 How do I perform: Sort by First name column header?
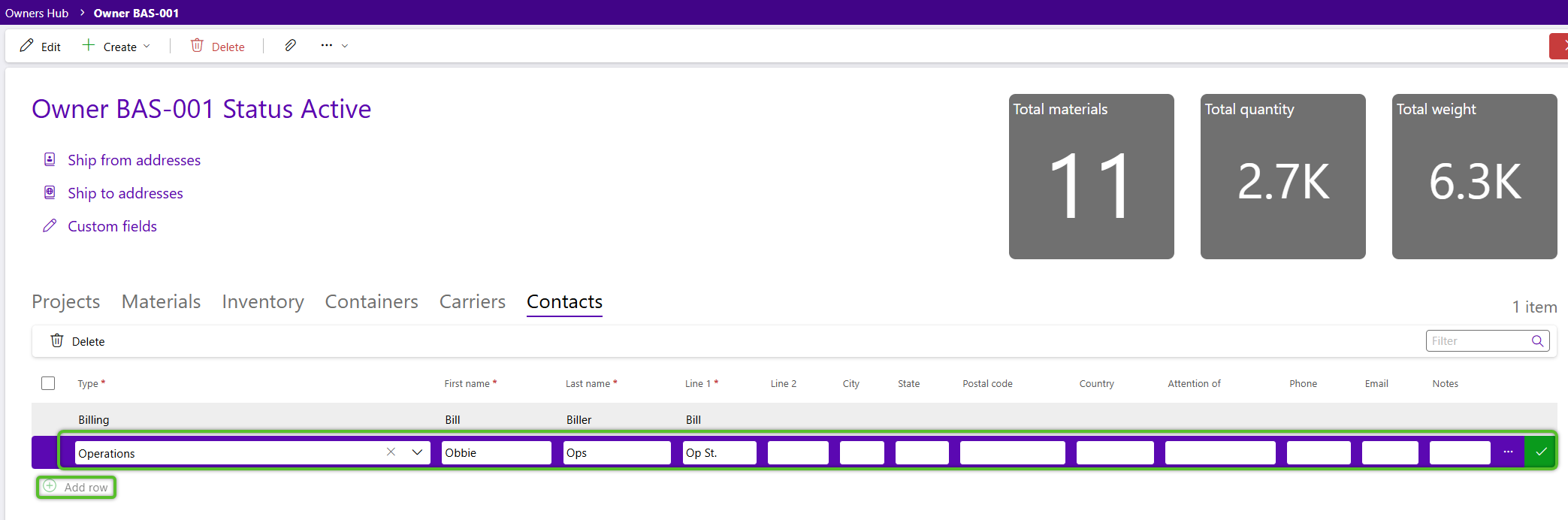coord(470,383)
